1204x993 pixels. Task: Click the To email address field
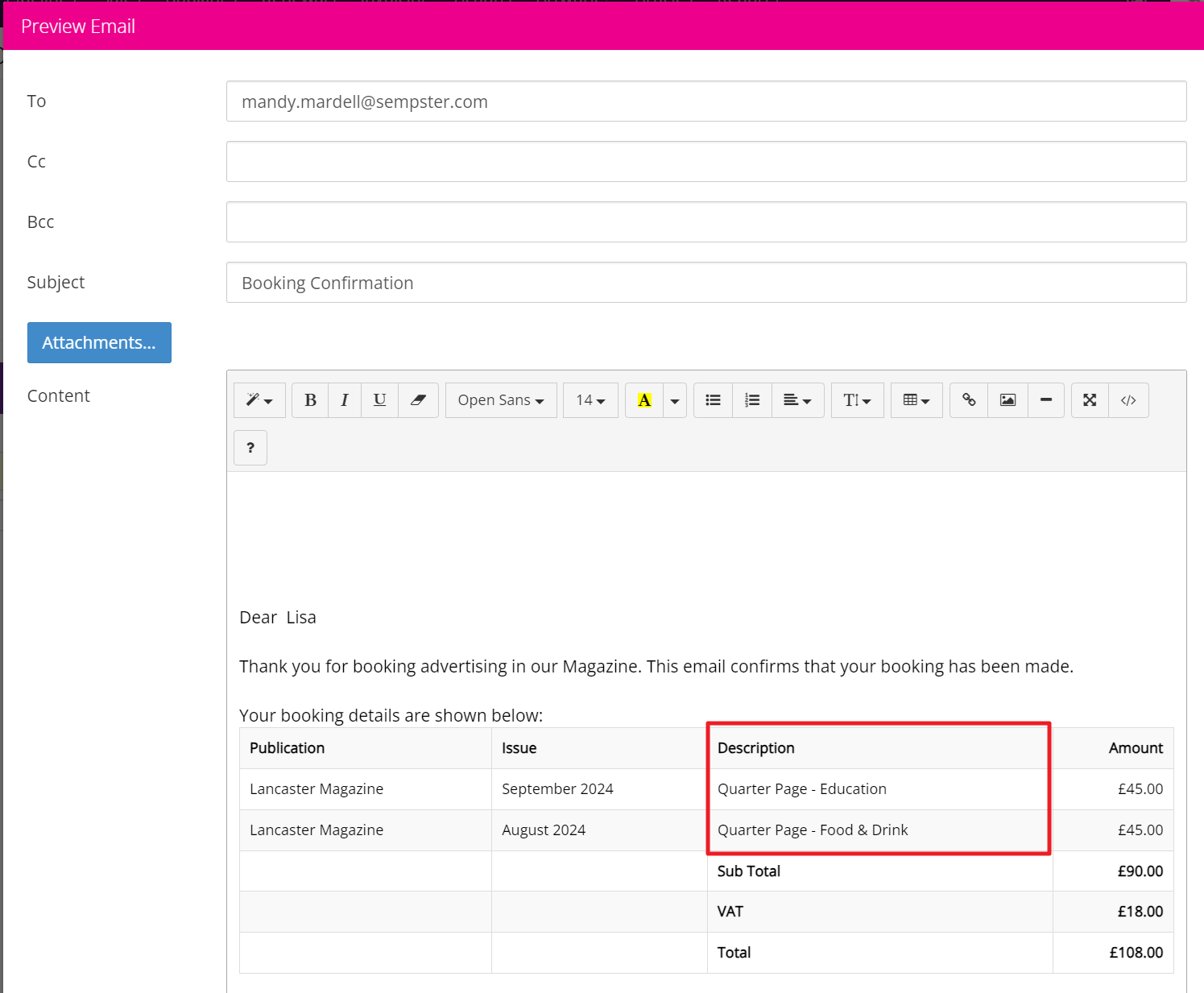(x=706, y=101)
